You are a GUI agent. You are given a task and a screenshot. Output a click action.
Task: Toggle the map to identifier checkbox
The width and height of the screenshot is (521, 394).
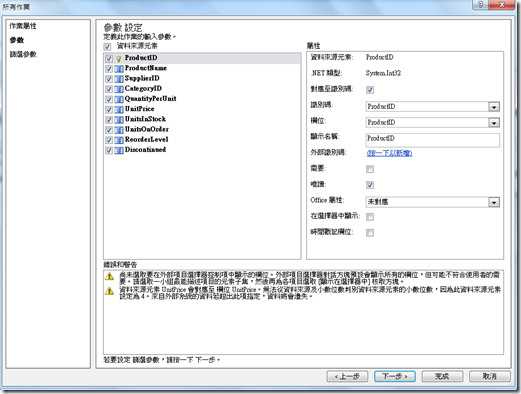click(370, 90)
